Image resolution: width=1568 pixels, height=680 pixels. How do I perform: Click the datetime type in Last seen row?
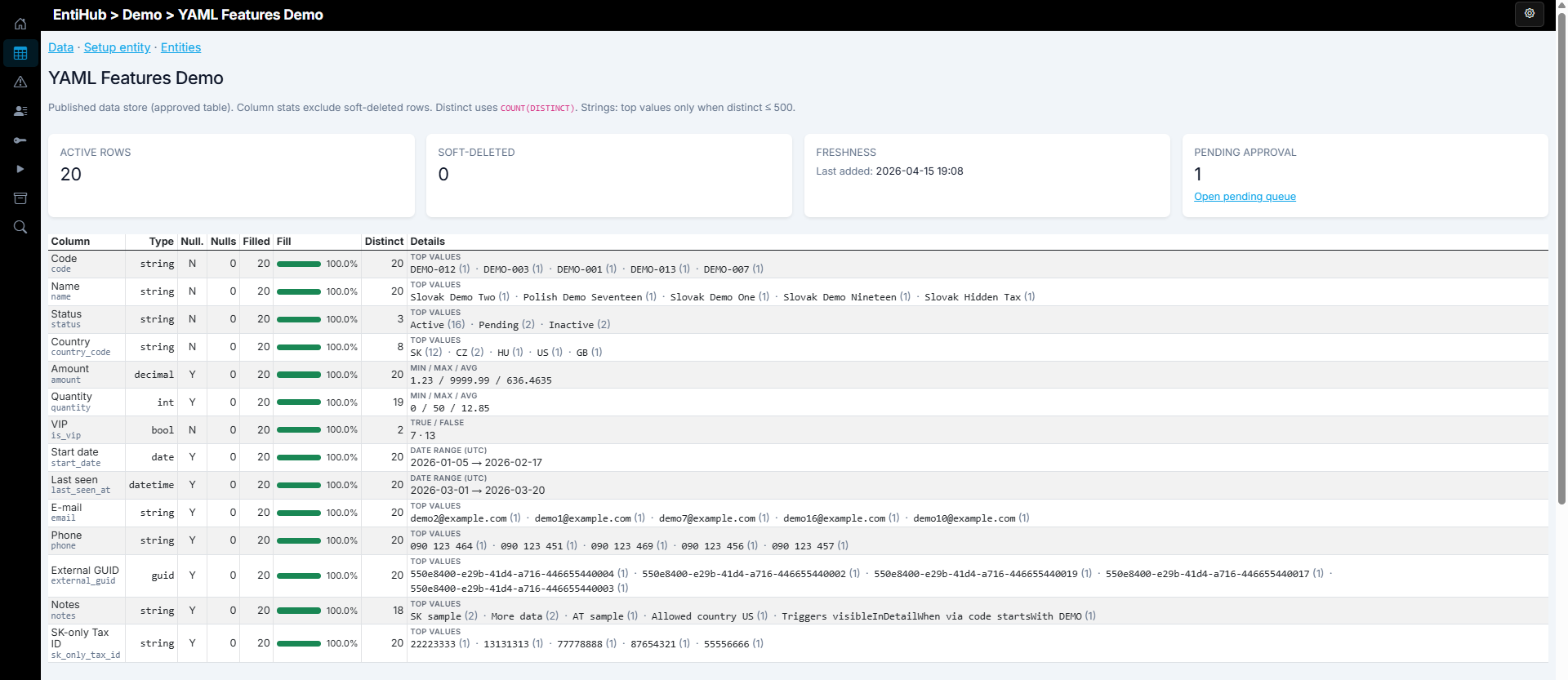[x=152, y=485]
